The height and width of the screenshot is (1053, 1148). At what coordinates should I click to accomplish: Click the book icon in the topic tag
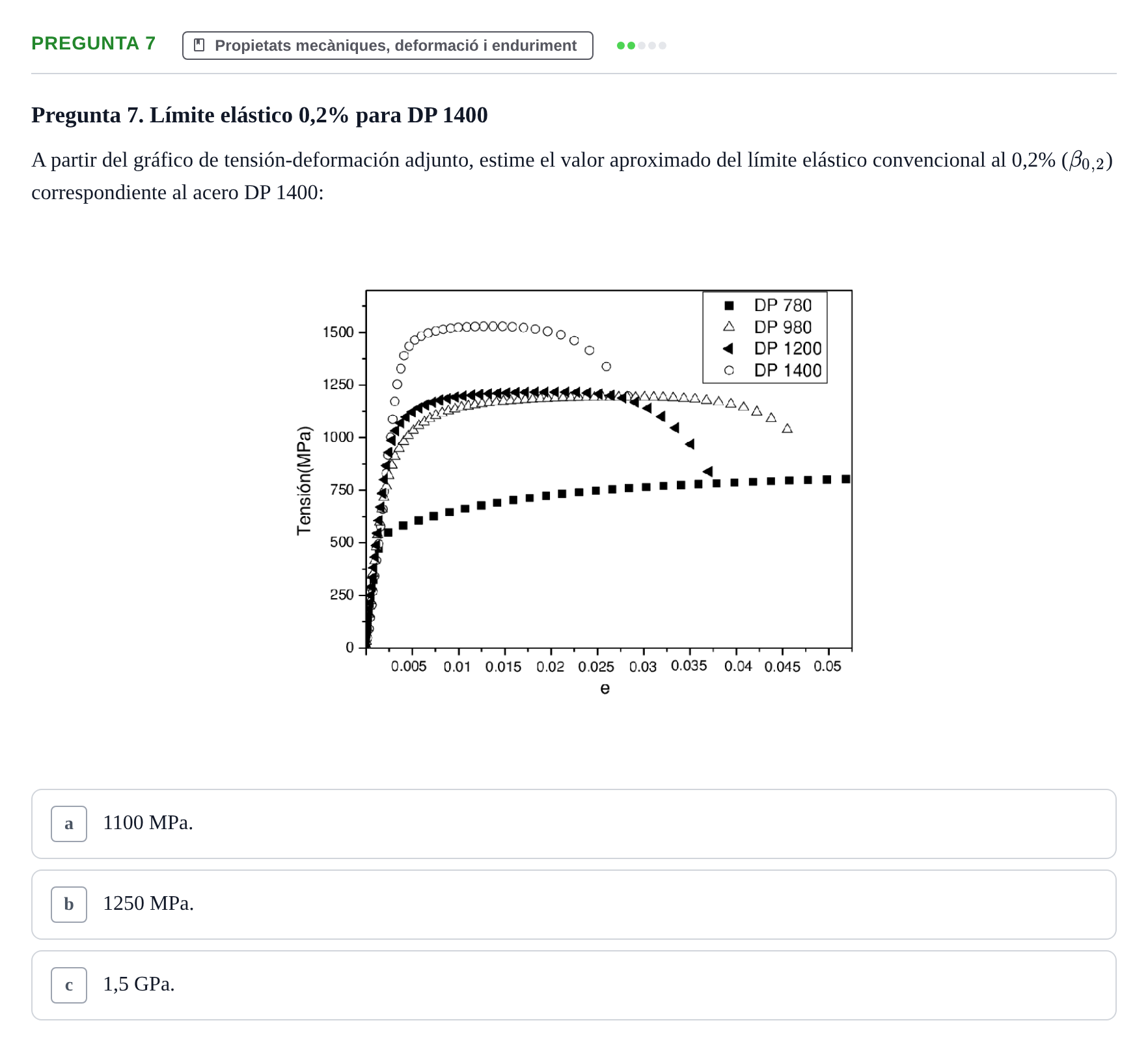click(200, 46)
